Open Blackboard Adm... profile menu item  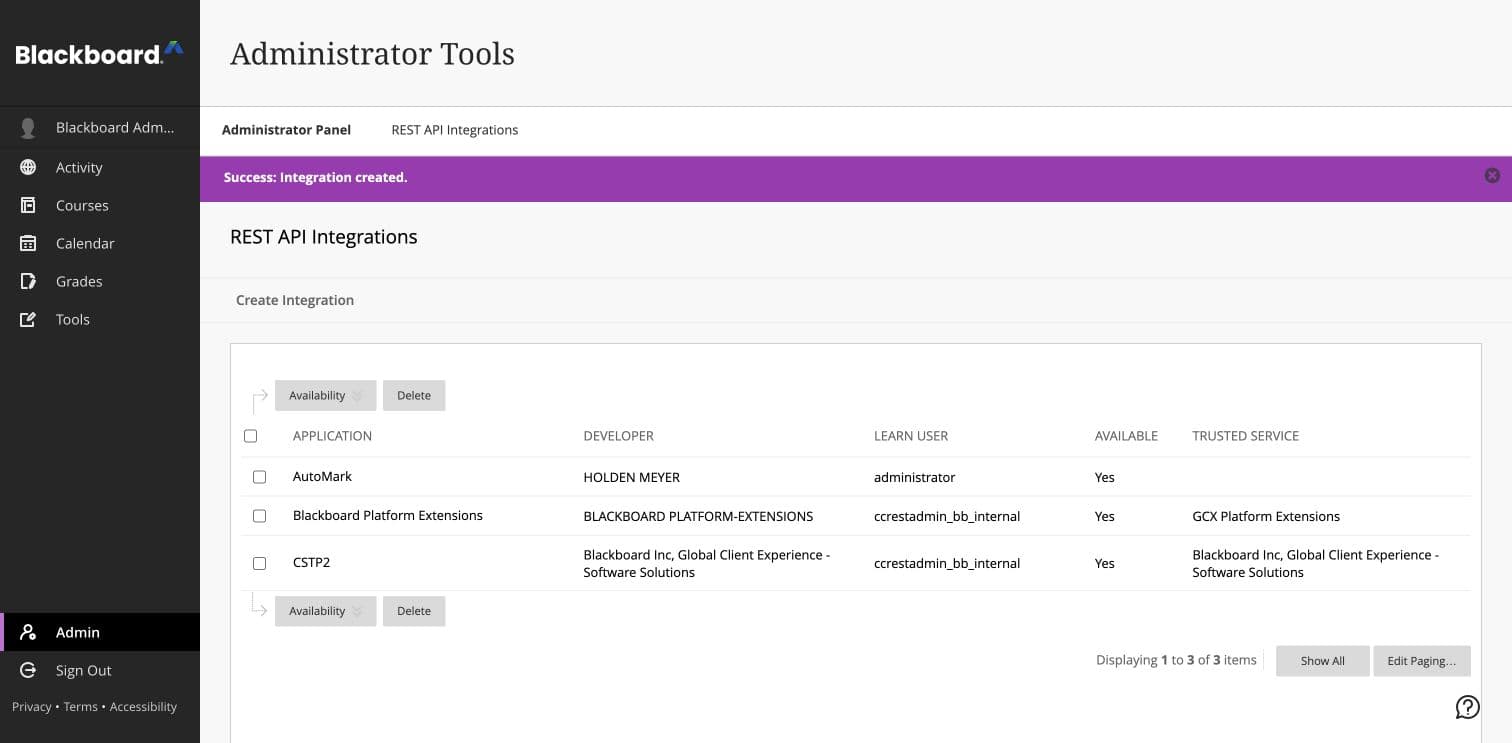[x=100, y=128]
